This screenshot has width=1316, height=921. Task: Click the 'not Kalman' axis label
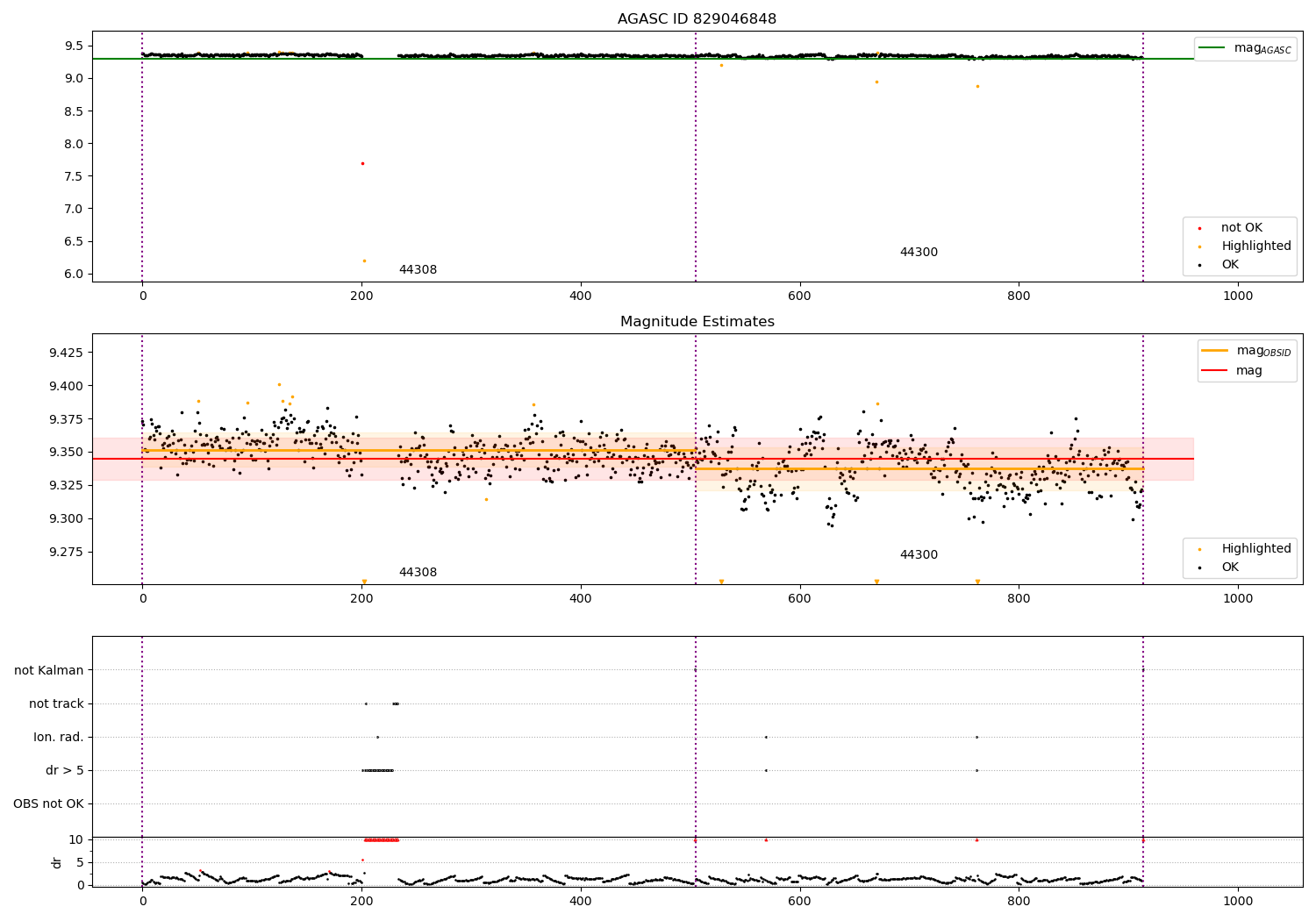pyautogui.click(x=49, y=671)
